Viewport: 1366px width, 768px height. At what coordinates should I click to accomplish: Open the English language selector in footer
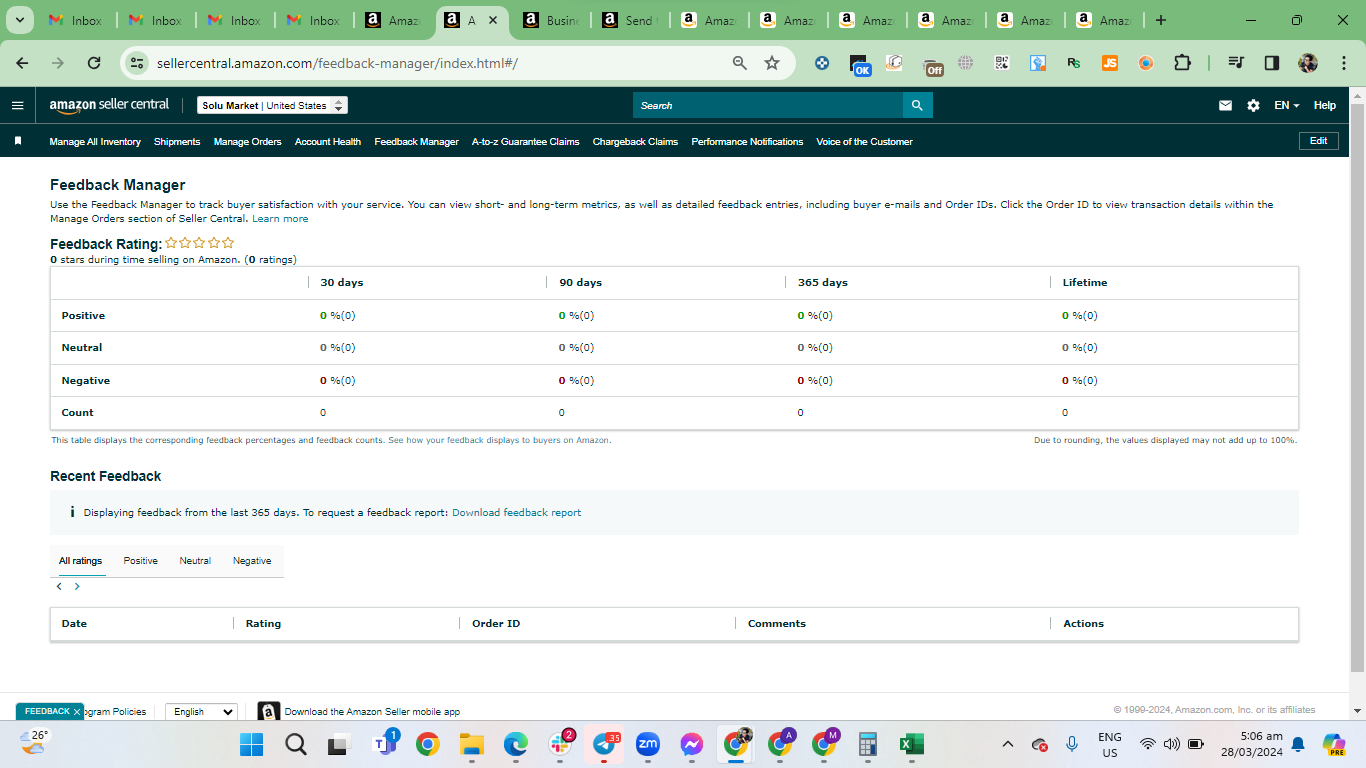click(201, 711)
